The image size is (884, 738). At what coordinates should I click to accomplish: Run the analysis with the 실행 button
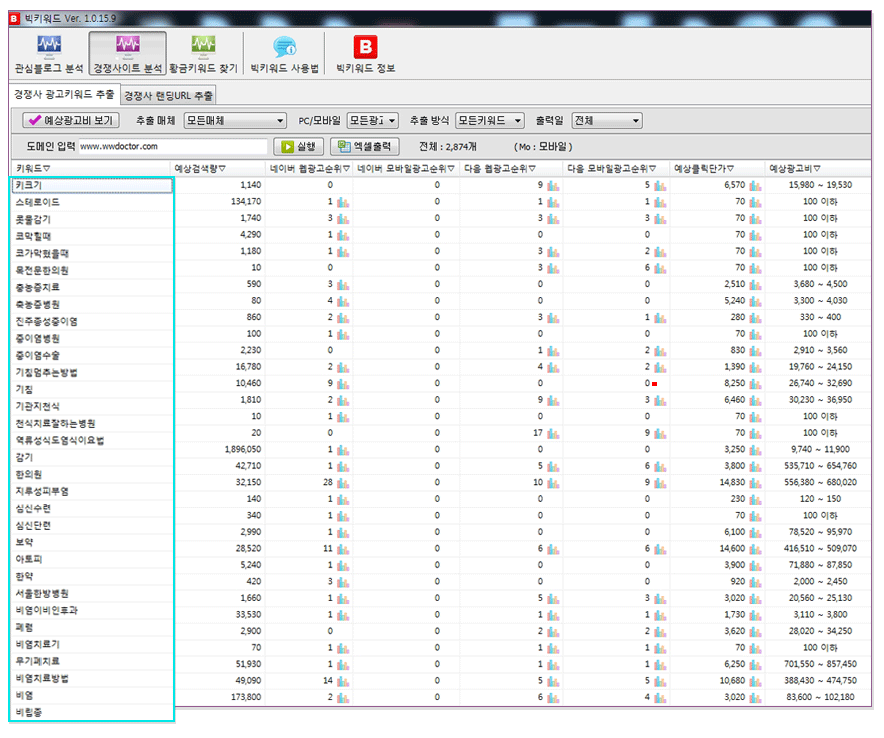(x=298, y=147)
